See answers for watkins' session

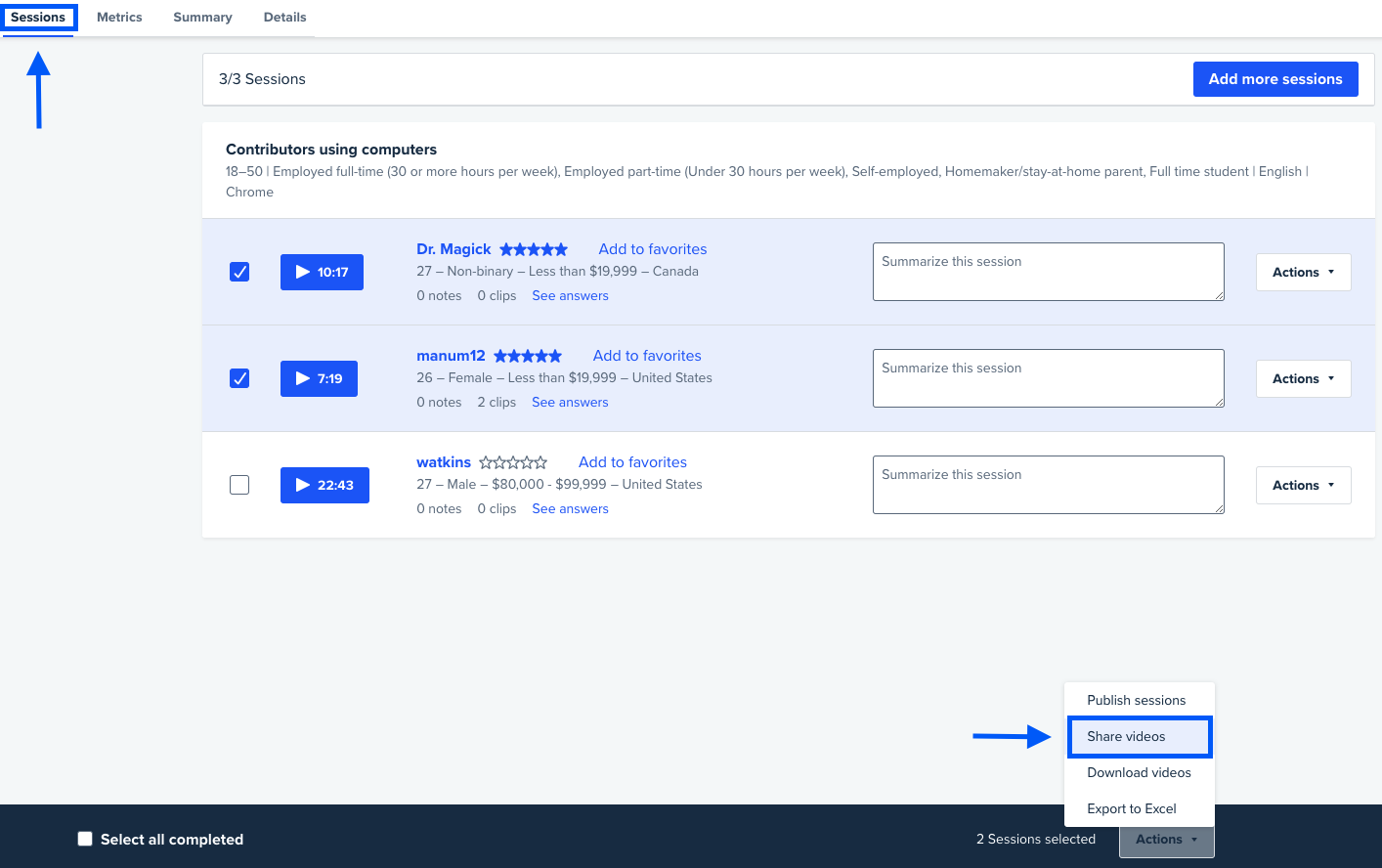tap(570, 509)
